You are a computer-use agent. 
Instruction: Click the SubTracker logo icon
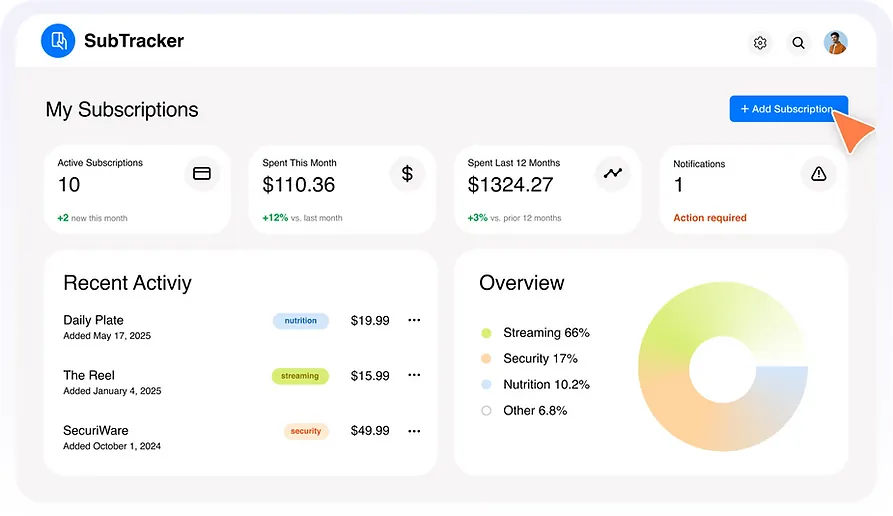(58, 41)
